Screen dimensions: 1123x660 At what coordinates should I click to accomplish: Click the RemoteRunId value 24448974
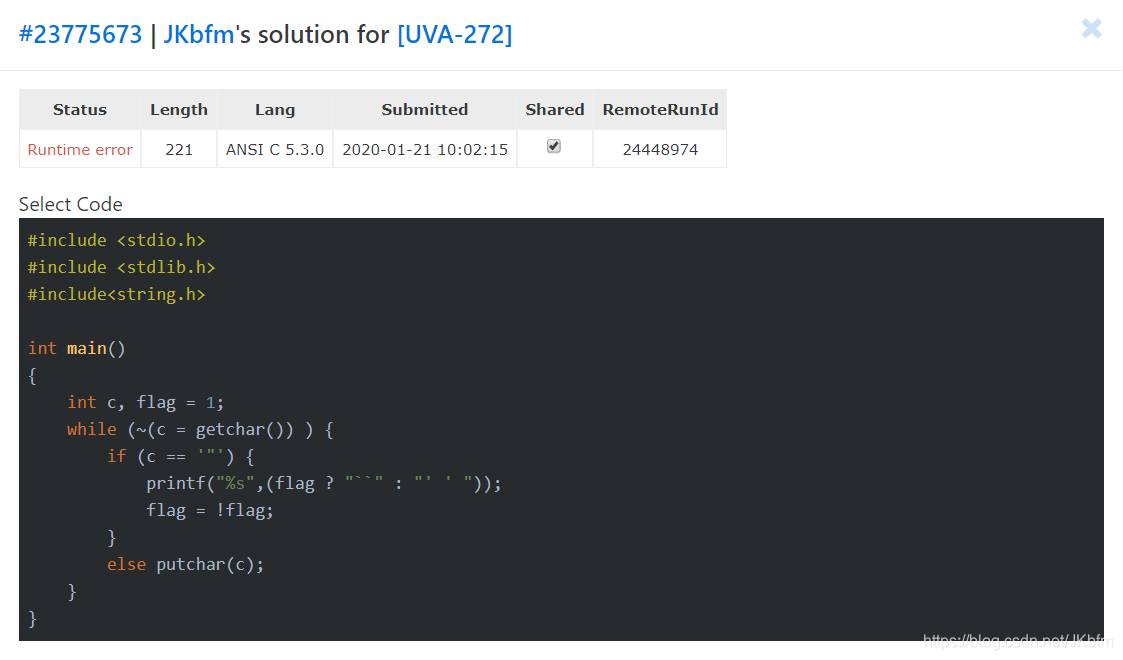[660, 150]
